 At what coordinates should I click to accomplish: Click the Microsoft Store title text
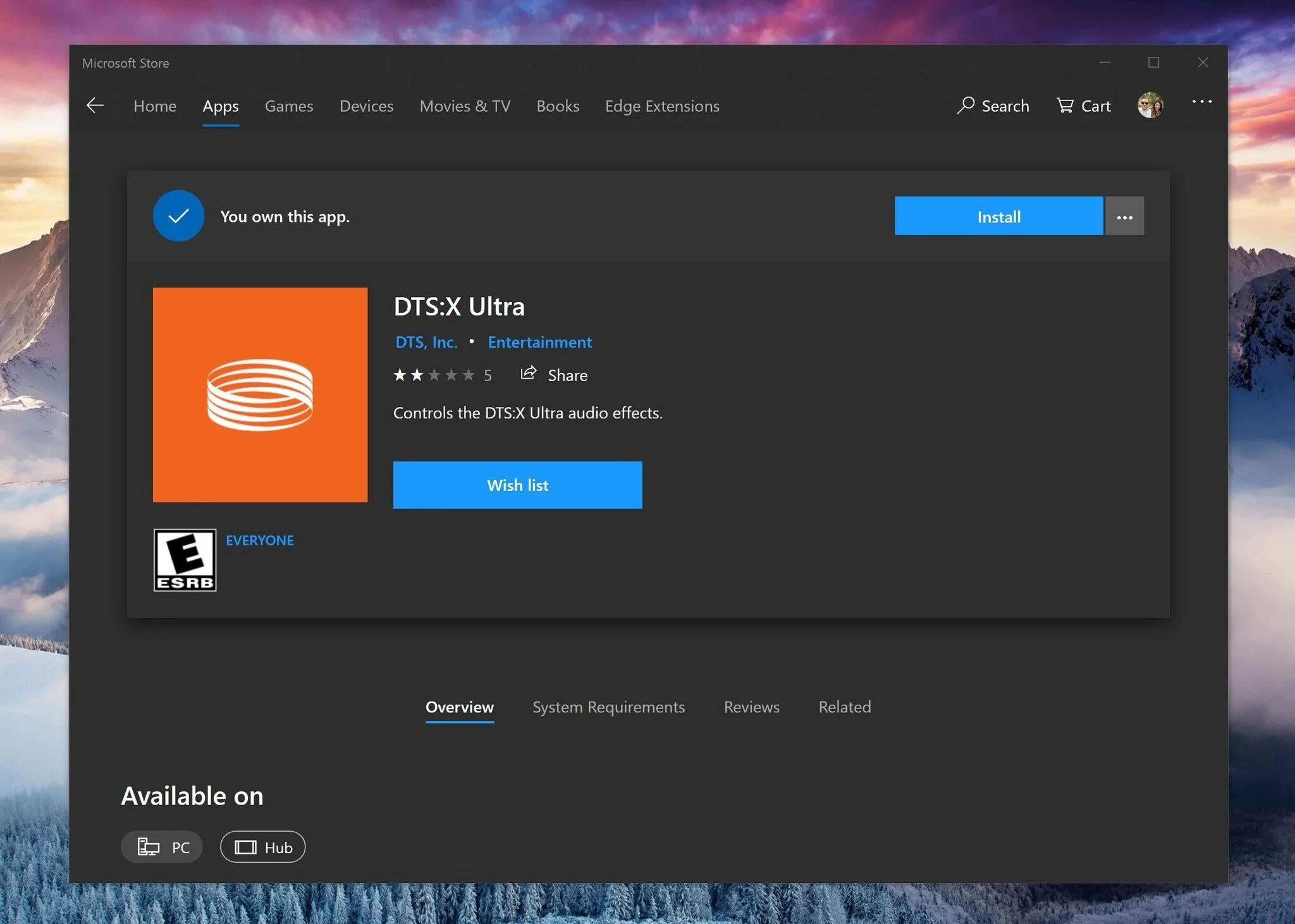click(126, 63)
